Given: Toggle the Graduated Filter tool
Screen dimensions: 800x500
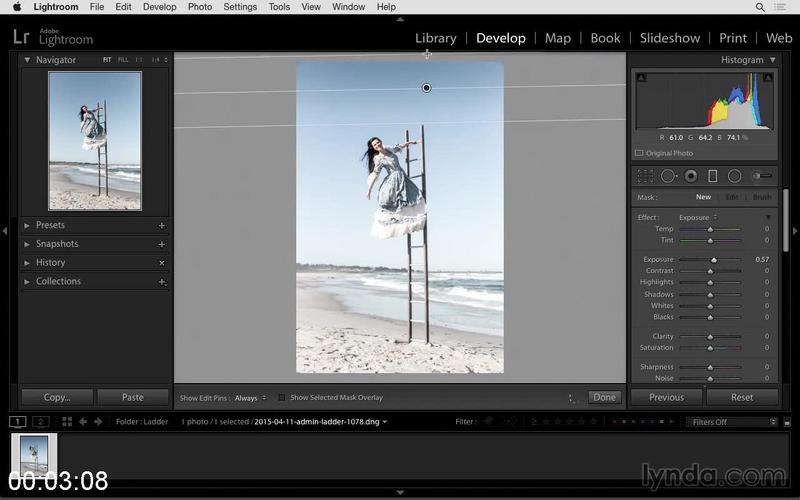Looking at the screenshot, I should click(x=712, y=176).
